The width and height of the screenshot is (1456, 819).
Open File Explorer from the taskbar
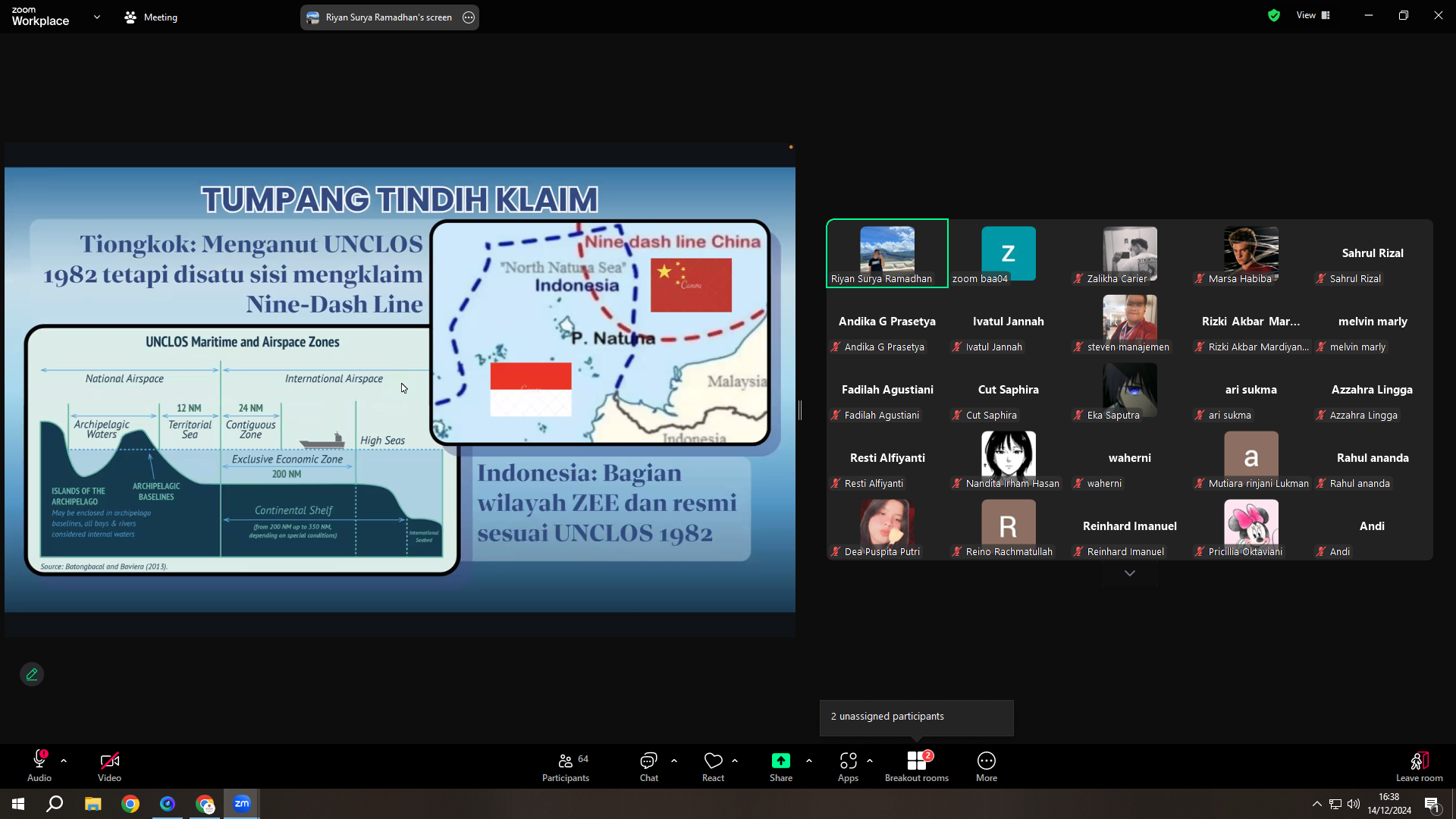pos(93,804)
